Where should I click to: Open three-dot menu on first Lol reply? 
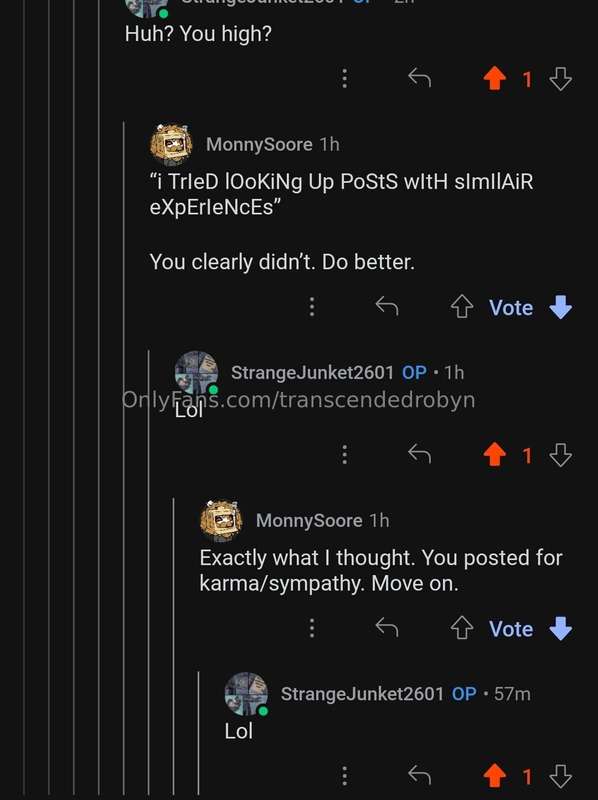tap(345, 454)
